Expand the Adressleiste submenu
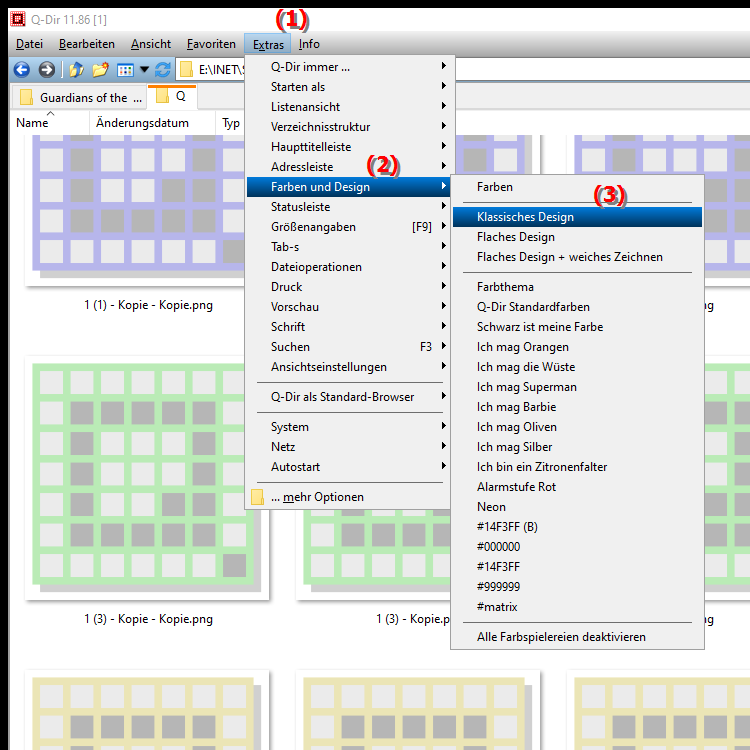The height and width of the screenshot is (750, 750). [348, 167]
